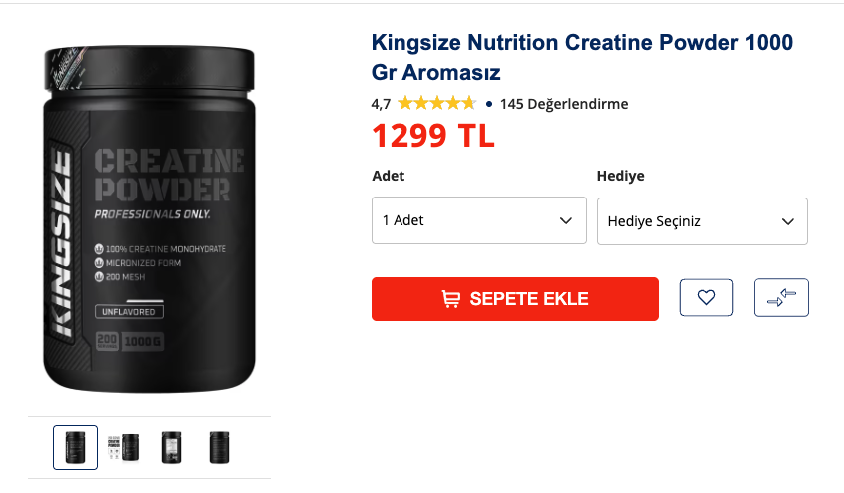This screenshot has height=493, width=844.
Task: Select the third thumbnail showing back label
Action: 171,447
